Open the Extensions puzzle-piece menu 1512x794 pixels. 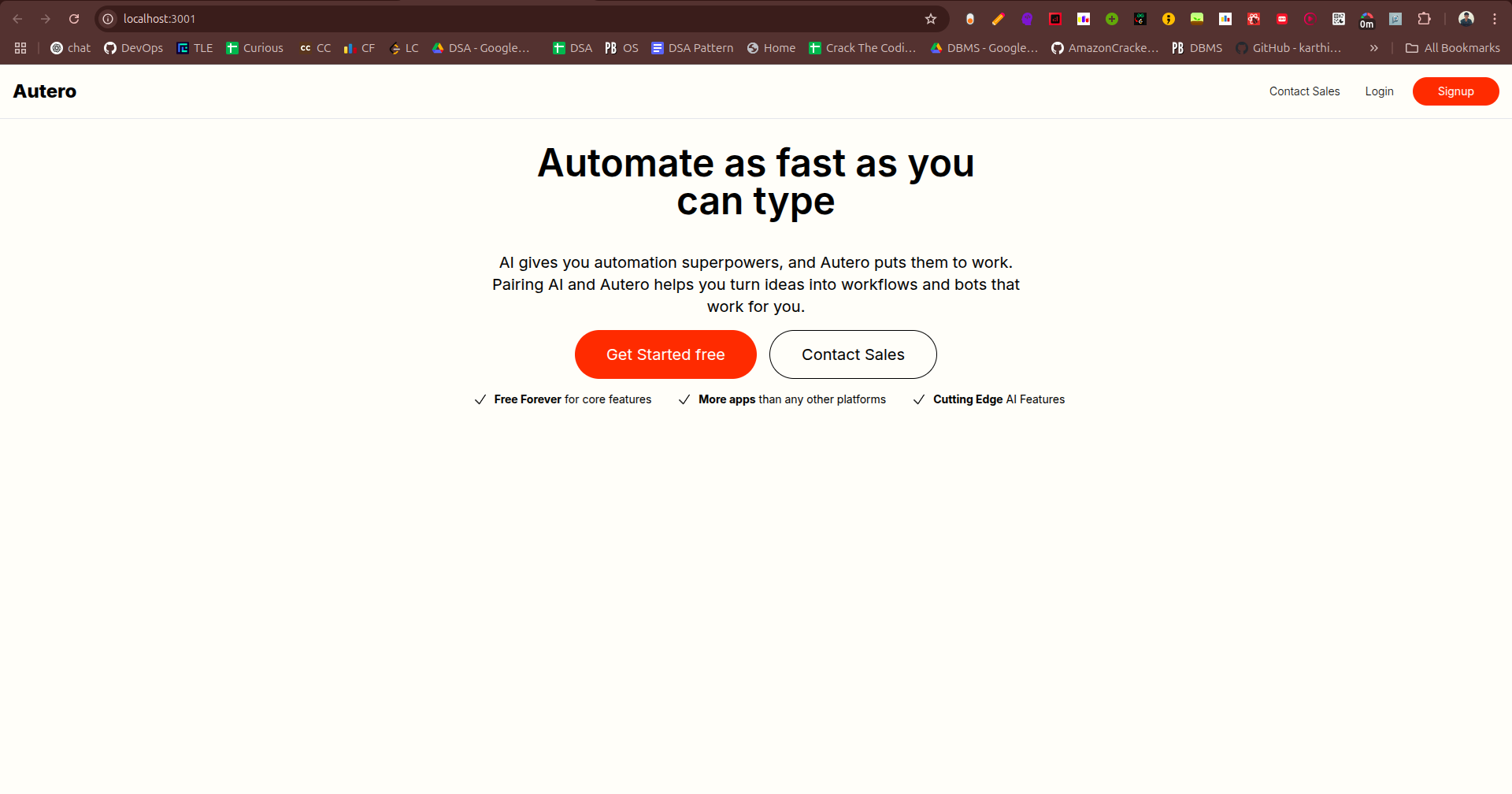(x=1424, y=19)
